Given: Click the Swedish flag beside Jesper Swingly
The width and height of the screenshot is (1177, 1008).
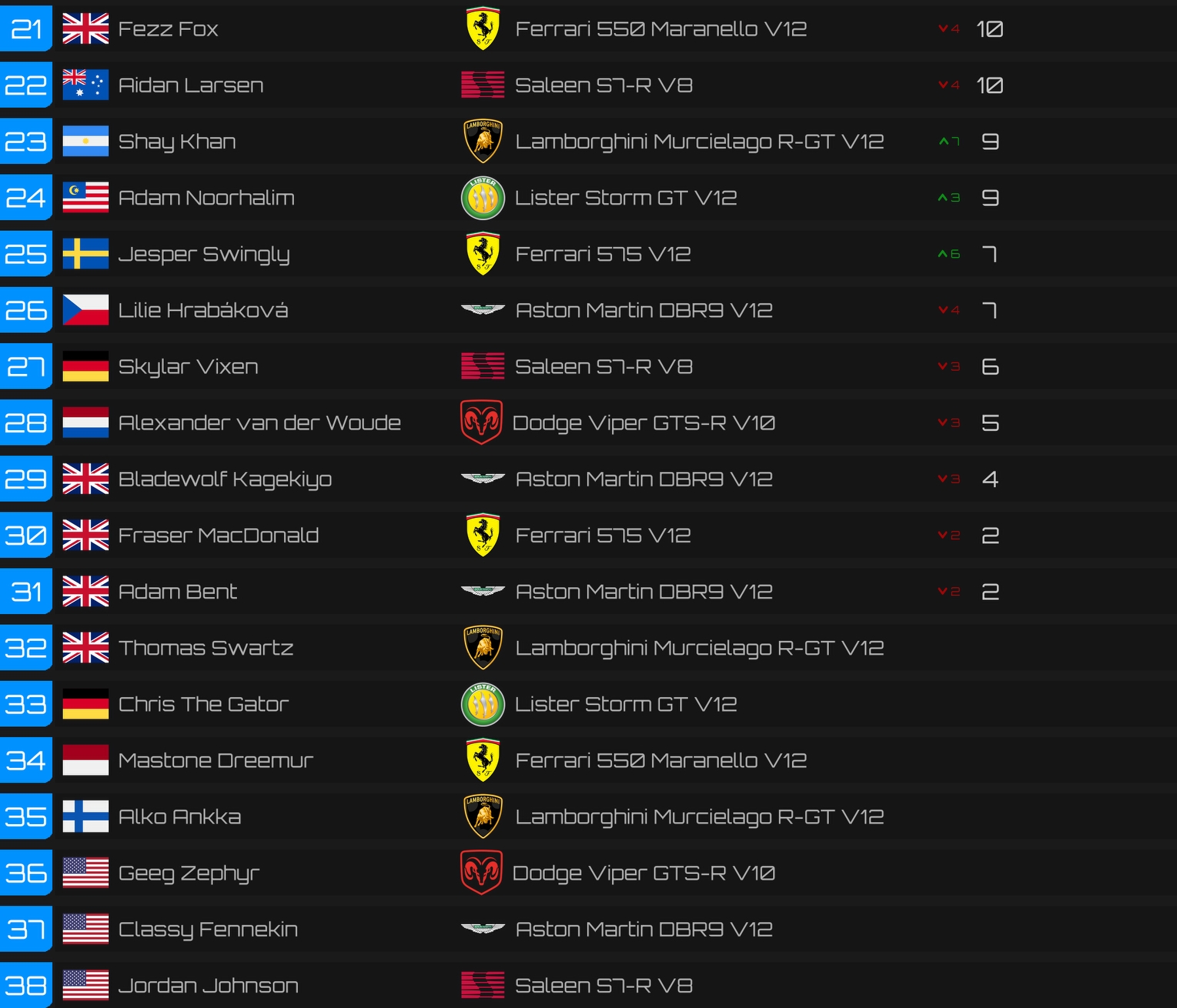Looking at the screenshot, I should pyautogui.click(x=85, y=254).
